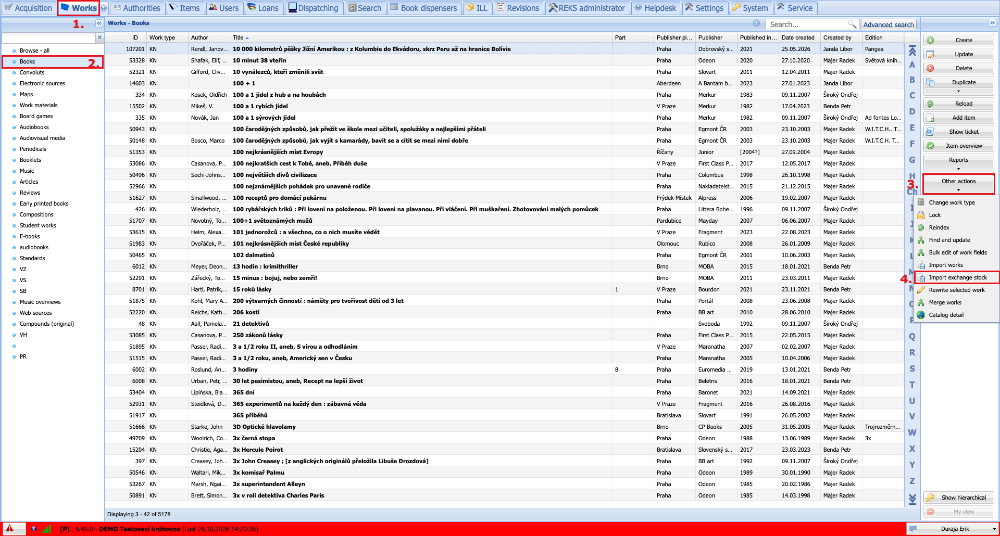1000x536 pixels.
Task: Open the Dispatching tab
Action: 315,8
